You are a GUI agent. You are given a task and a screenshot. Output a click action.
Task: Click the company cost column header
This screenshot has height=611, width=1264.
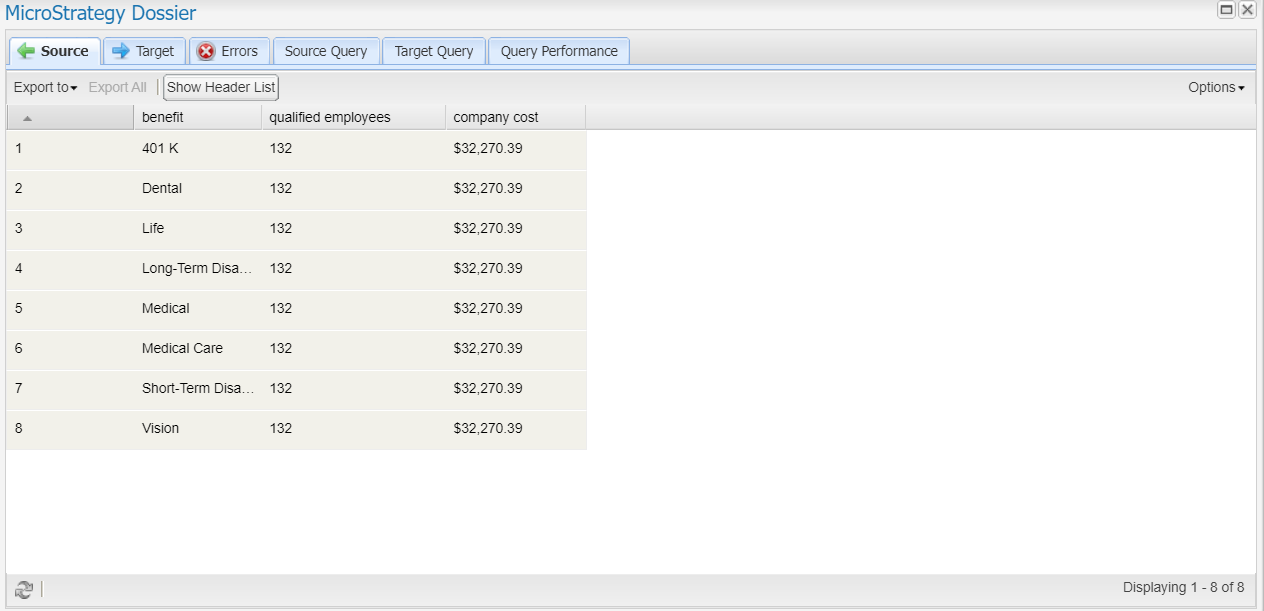point(496,118)
